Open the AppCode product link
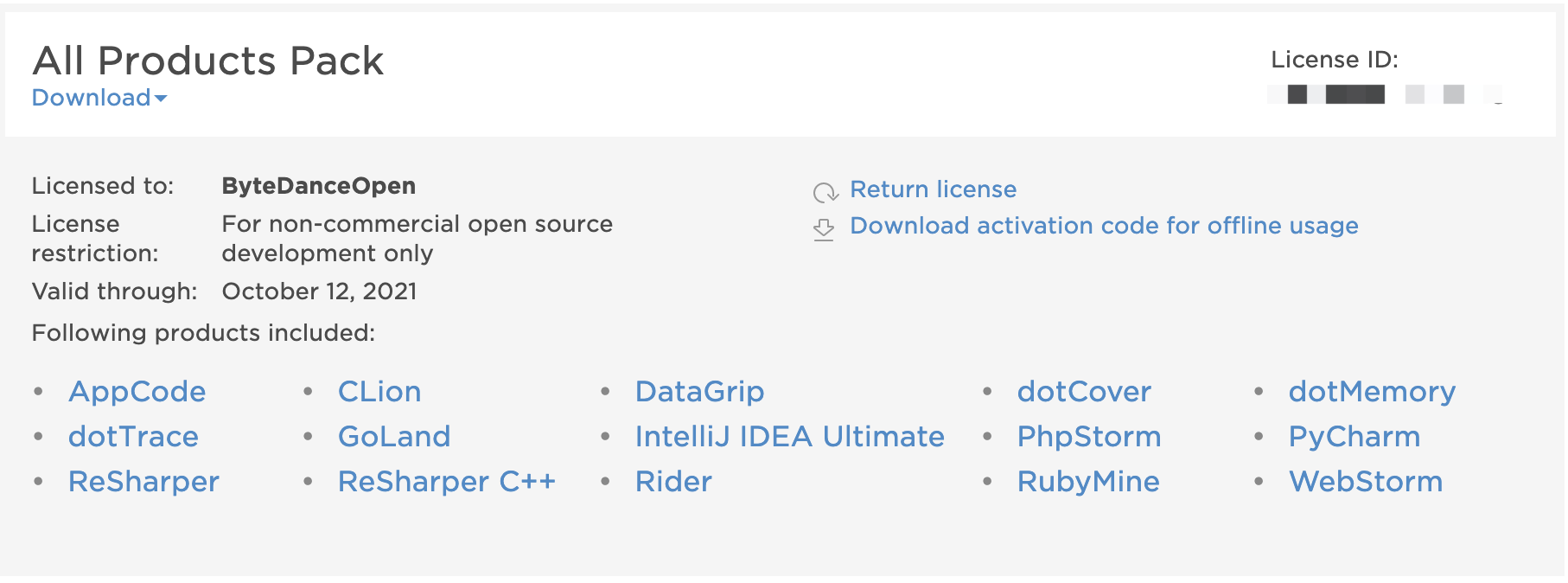This screenshot has height=583, width=1568. pos(137,392)
